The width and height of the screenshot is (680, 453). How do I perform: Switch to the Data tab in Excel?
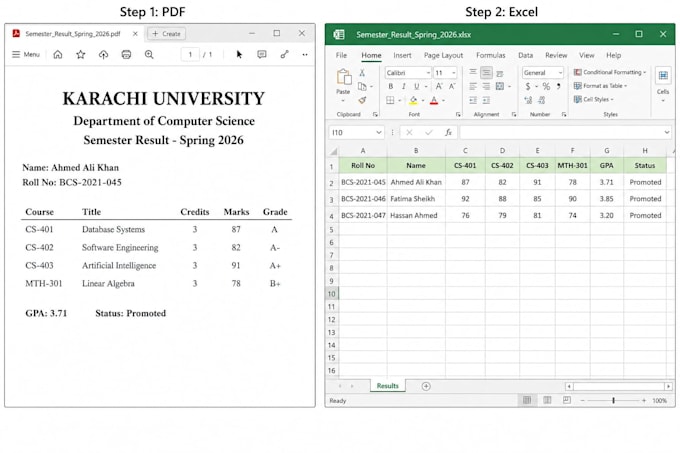pyautogui.click(x=525, y=55)
